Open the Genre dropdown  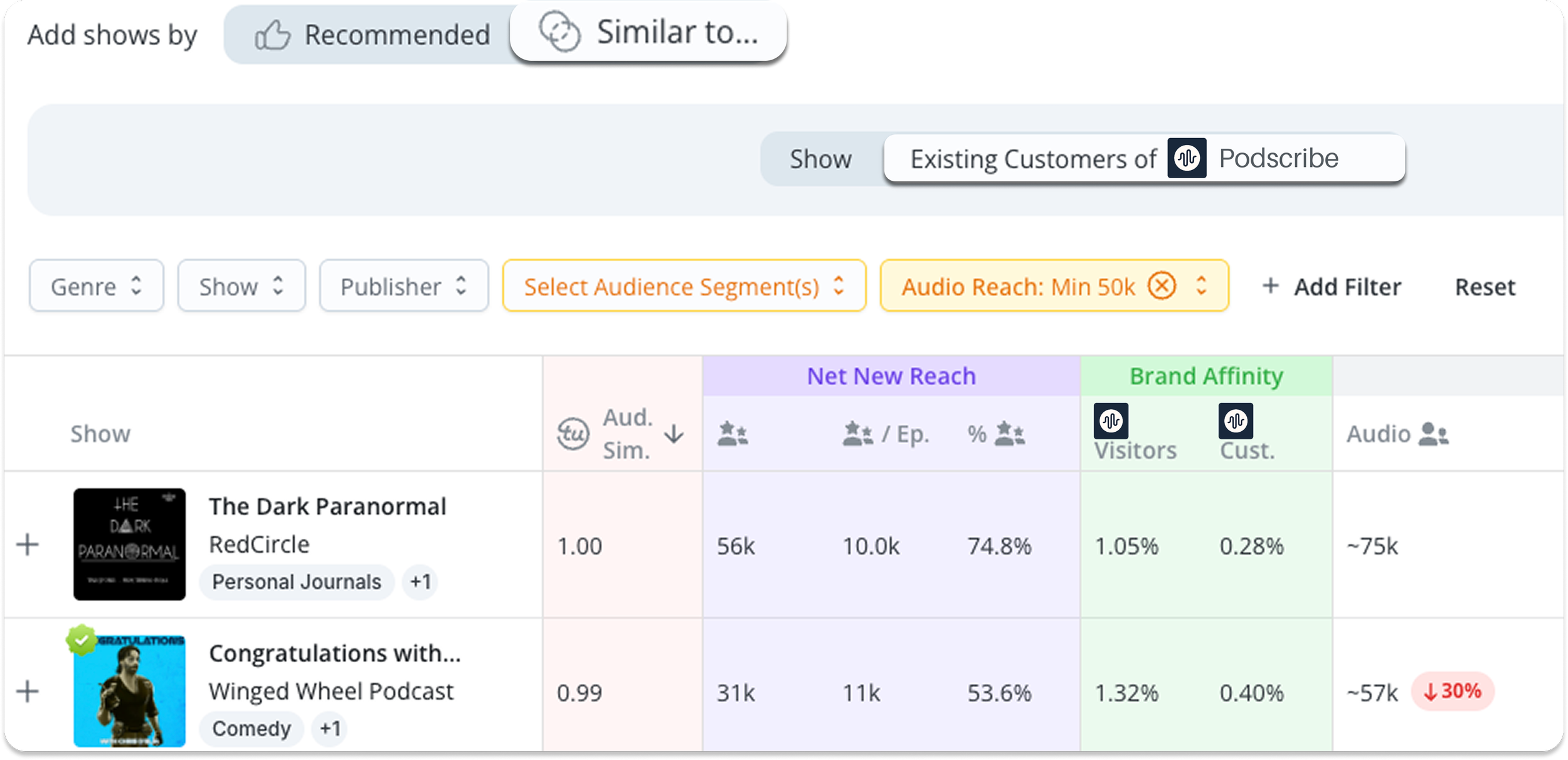tap(96, 286)
